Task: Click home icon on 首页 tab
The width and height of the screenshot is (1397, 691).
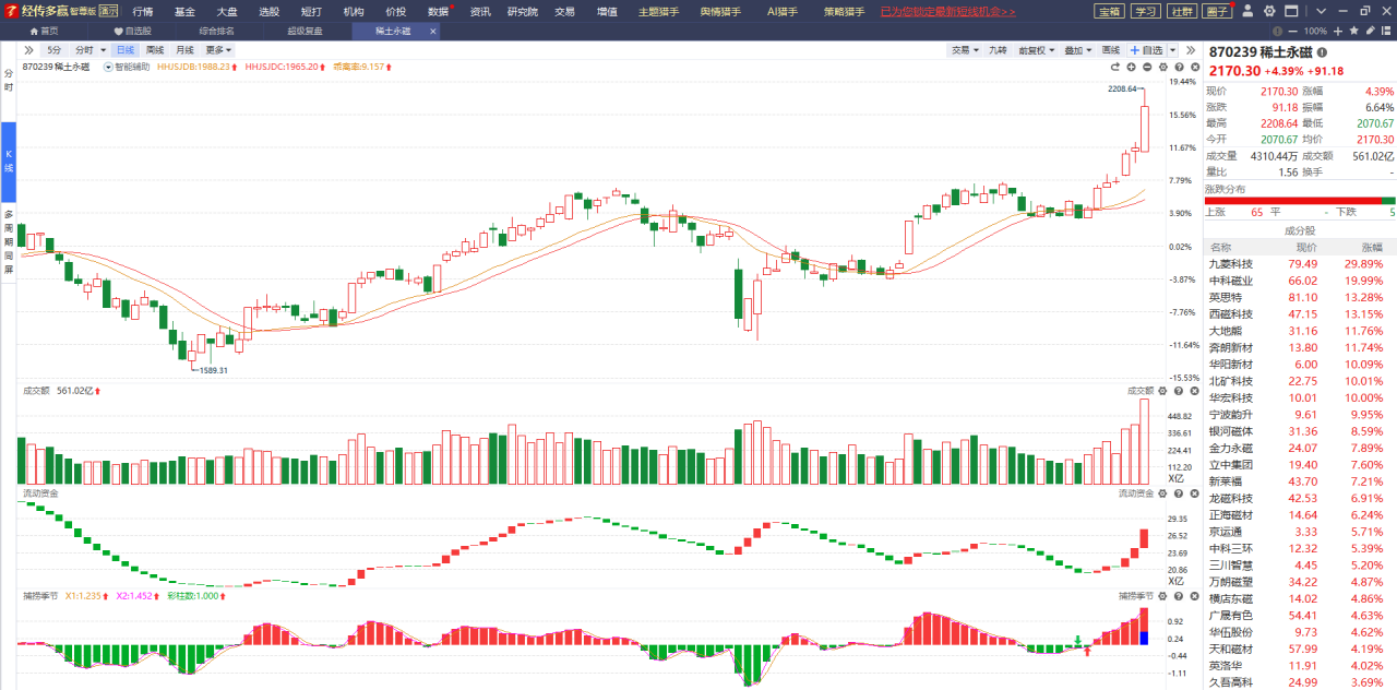Action: click(33, 31)
